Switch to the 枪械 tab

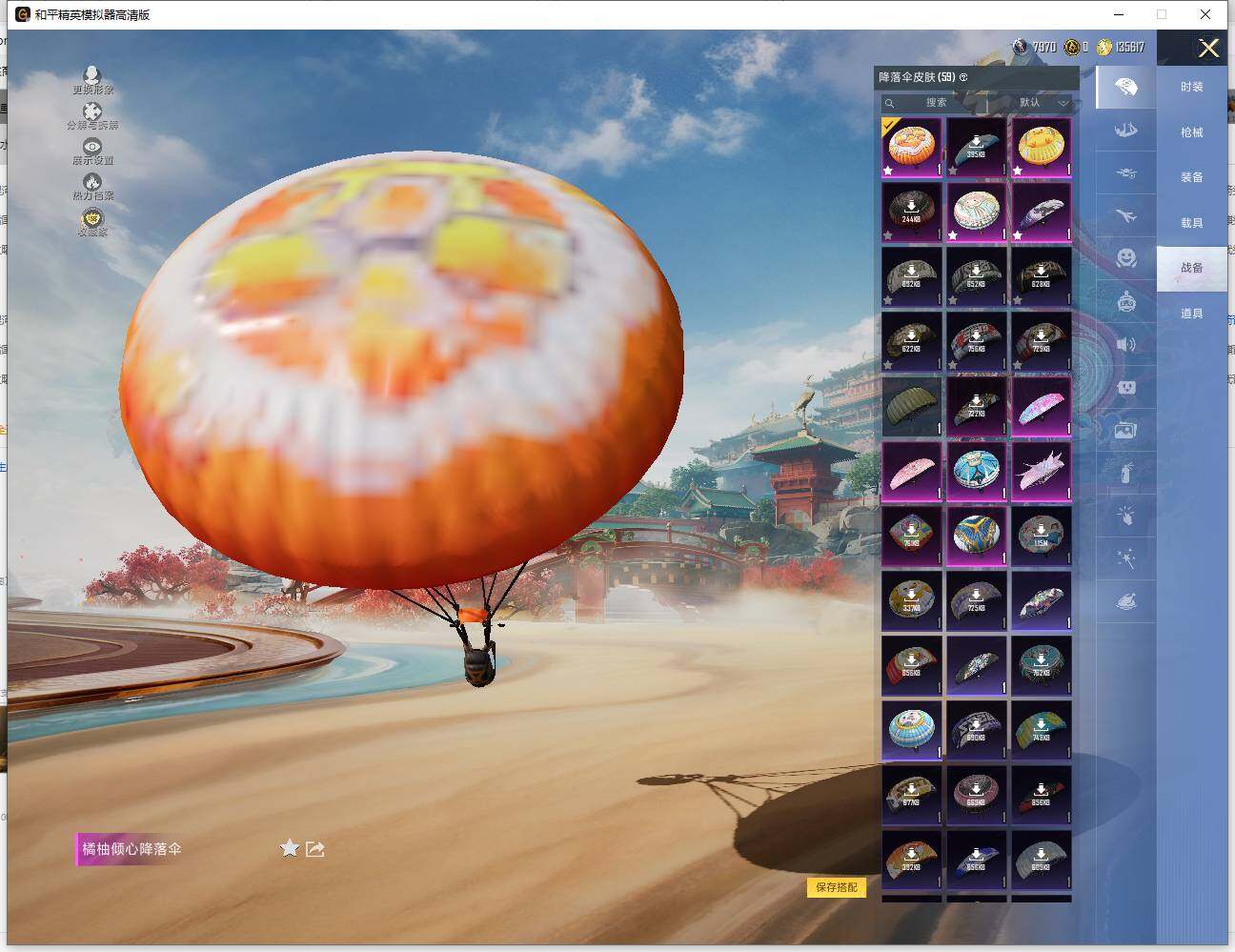tap(1191, 132)
